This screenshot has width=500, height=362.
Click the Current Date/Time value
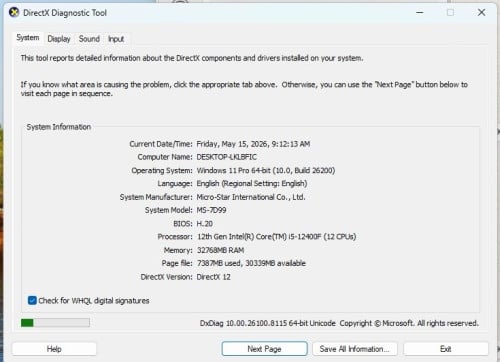click(x=253, y=144)
